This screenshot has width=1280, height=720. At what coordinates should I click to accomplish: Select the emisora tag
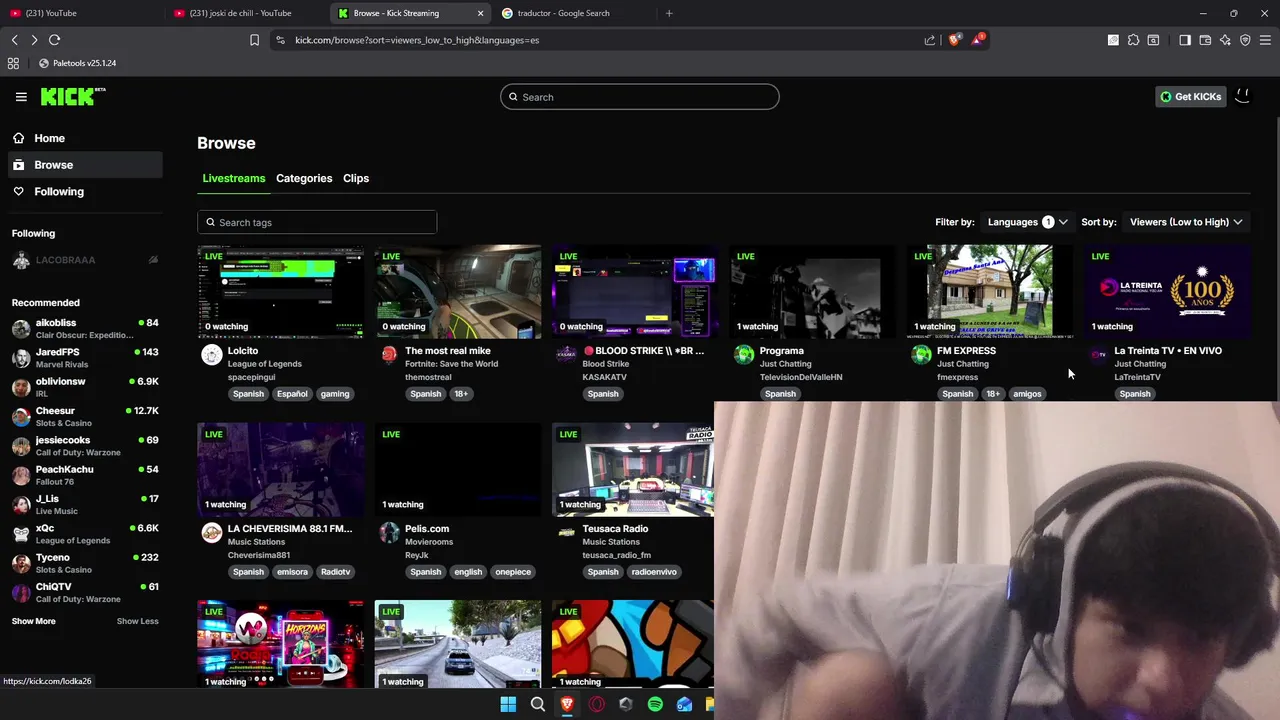(x=292, y=572)
